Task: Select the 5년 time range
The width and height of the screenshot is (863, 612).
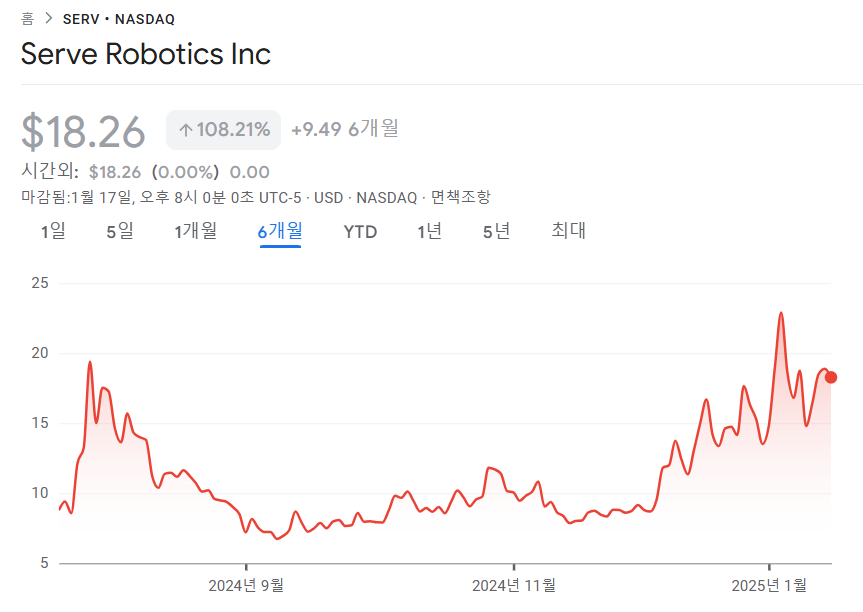Action: click(495, 231)
